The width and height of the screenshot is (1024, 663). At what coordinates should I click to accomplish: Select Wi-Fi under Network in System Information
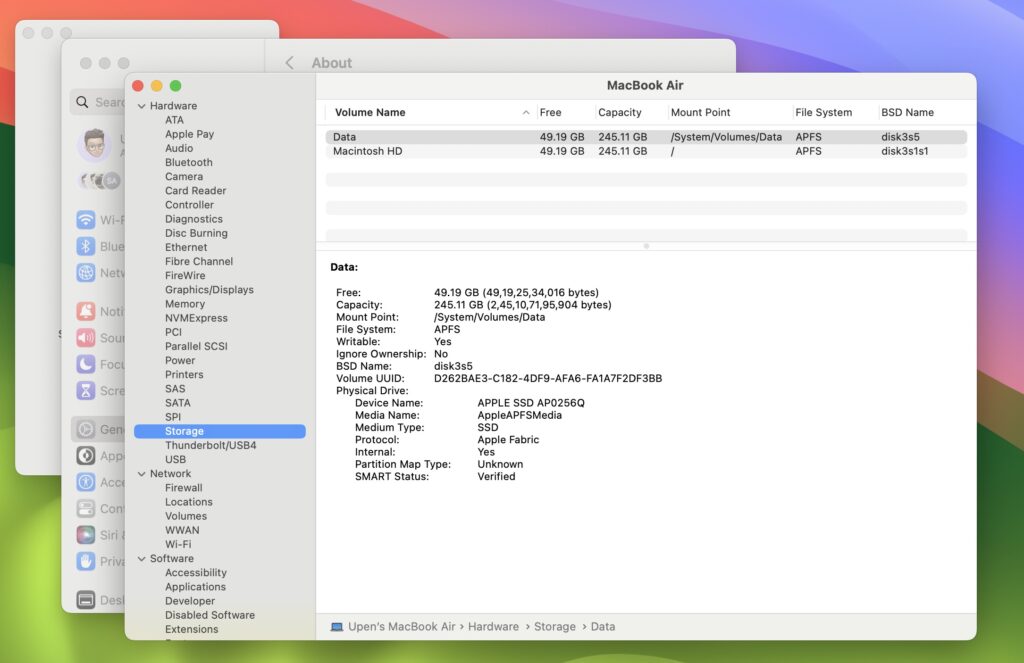coord(178,544)
